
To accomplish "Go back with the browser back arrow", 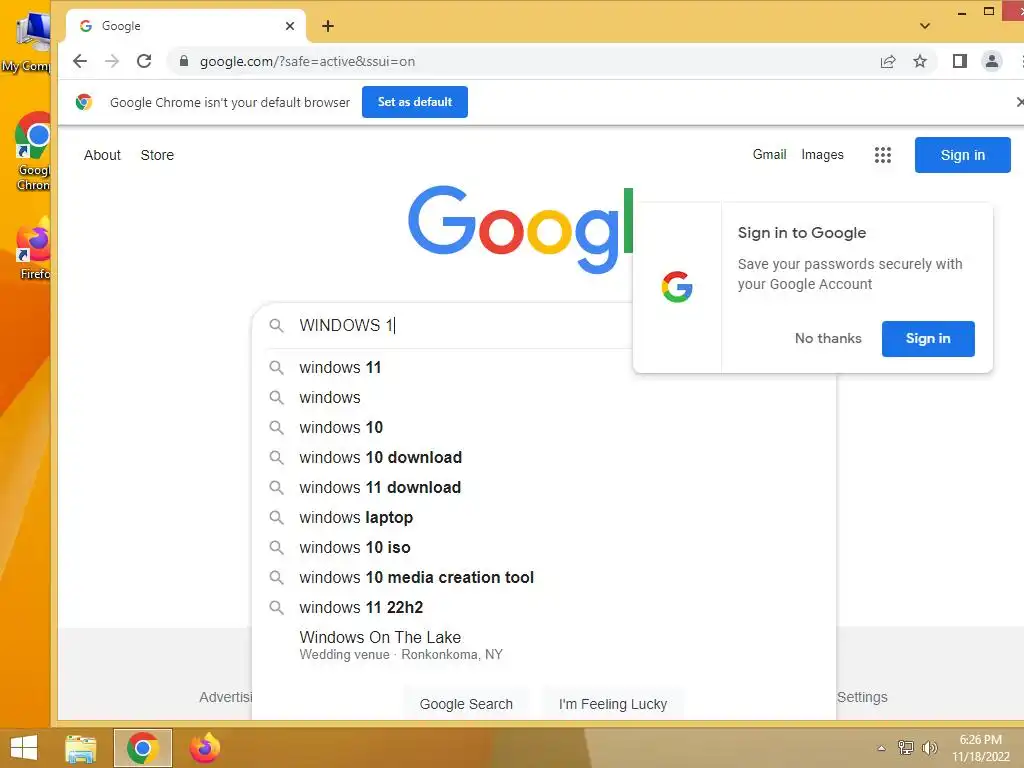I will (x=80, y=61).
